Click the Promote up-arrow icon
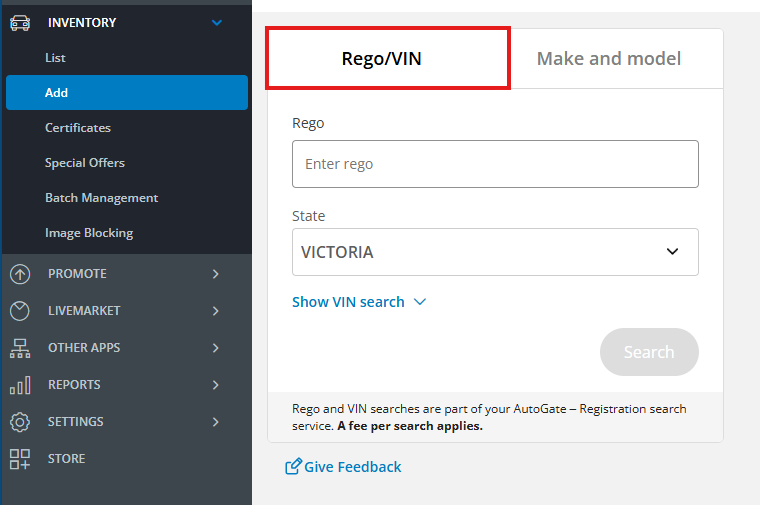760x505 pixels. coord(20,274)
